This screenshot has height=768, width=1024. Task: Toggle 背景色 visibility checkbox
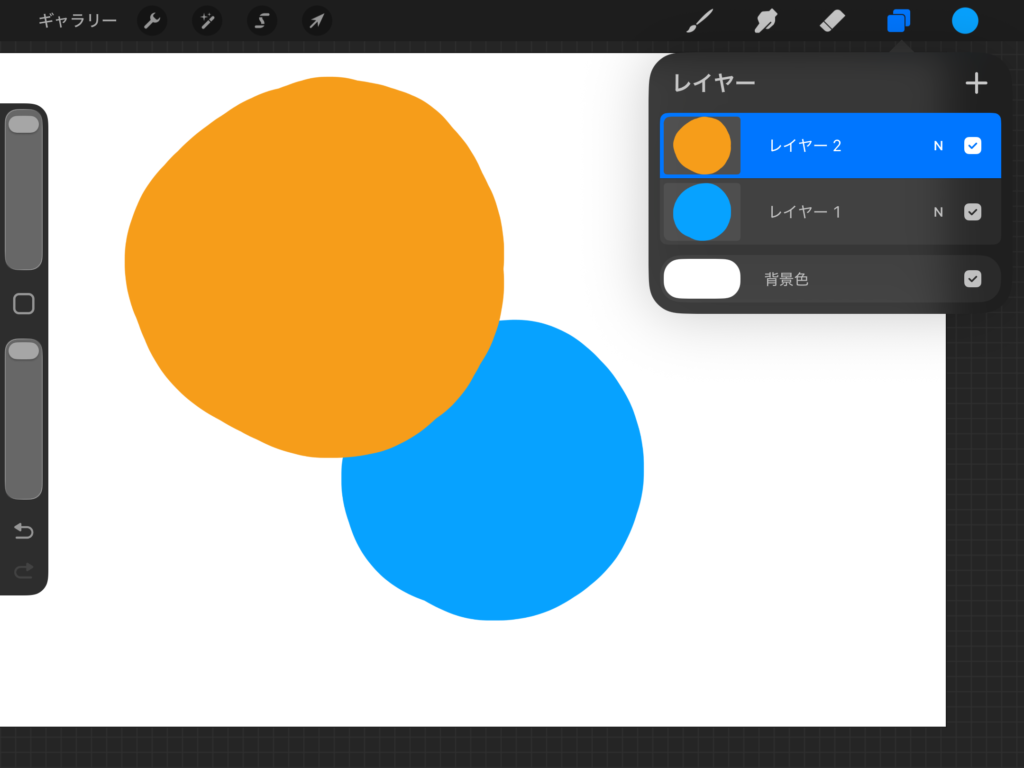point(972,279)
